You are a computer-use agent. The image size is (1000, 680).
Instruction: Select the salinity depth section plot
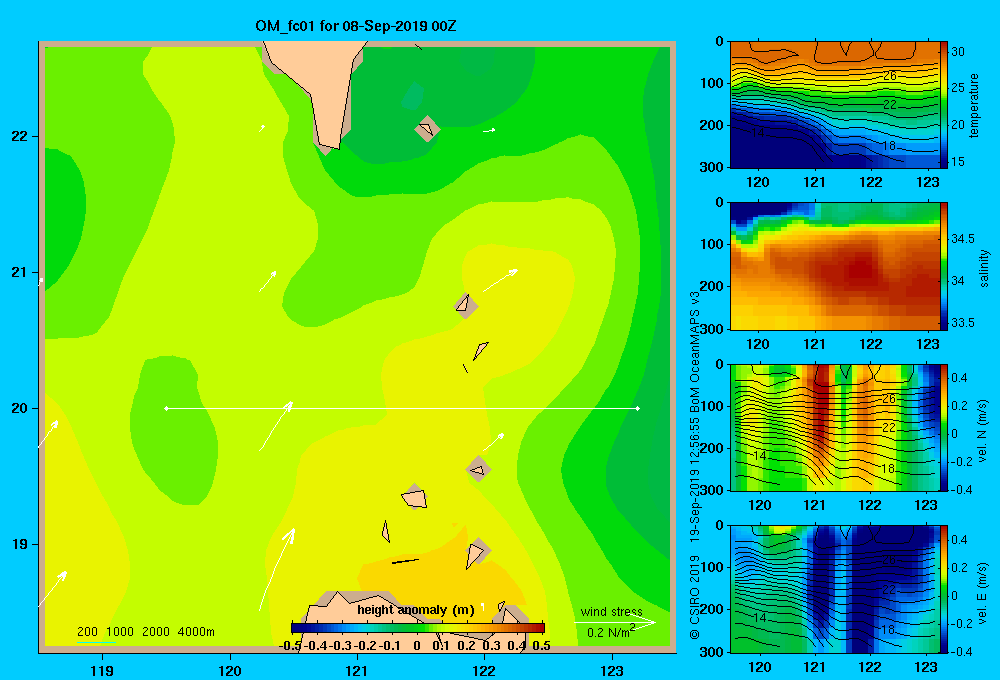click(834, 266)
